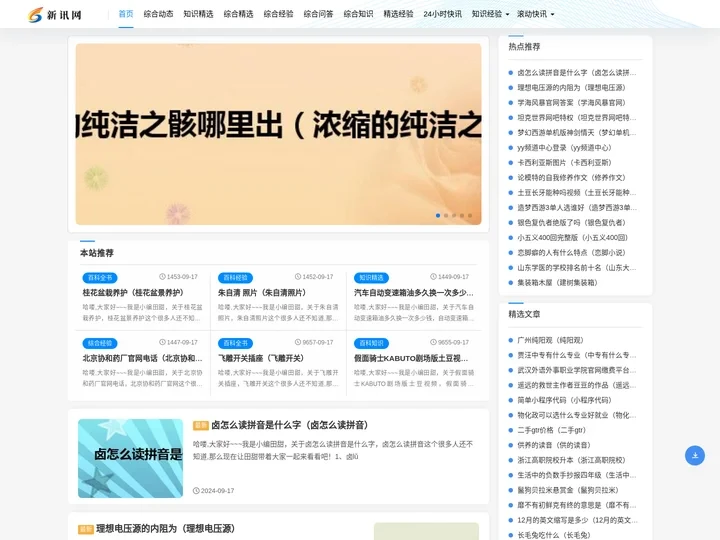Open the 综合知识 nav item
The width and height of the screenshot is (720, 540).
358,14
